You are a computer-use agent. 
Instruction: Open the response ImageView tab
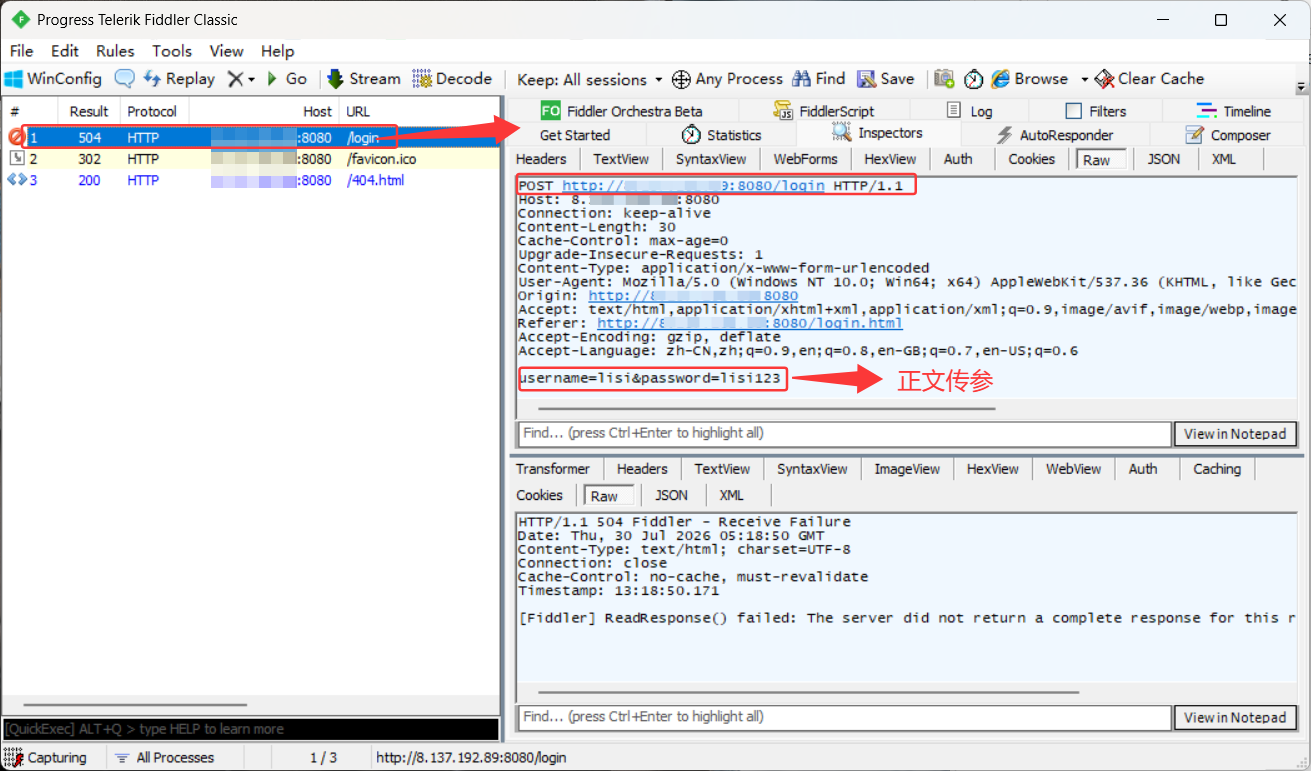tap(907, 469)
